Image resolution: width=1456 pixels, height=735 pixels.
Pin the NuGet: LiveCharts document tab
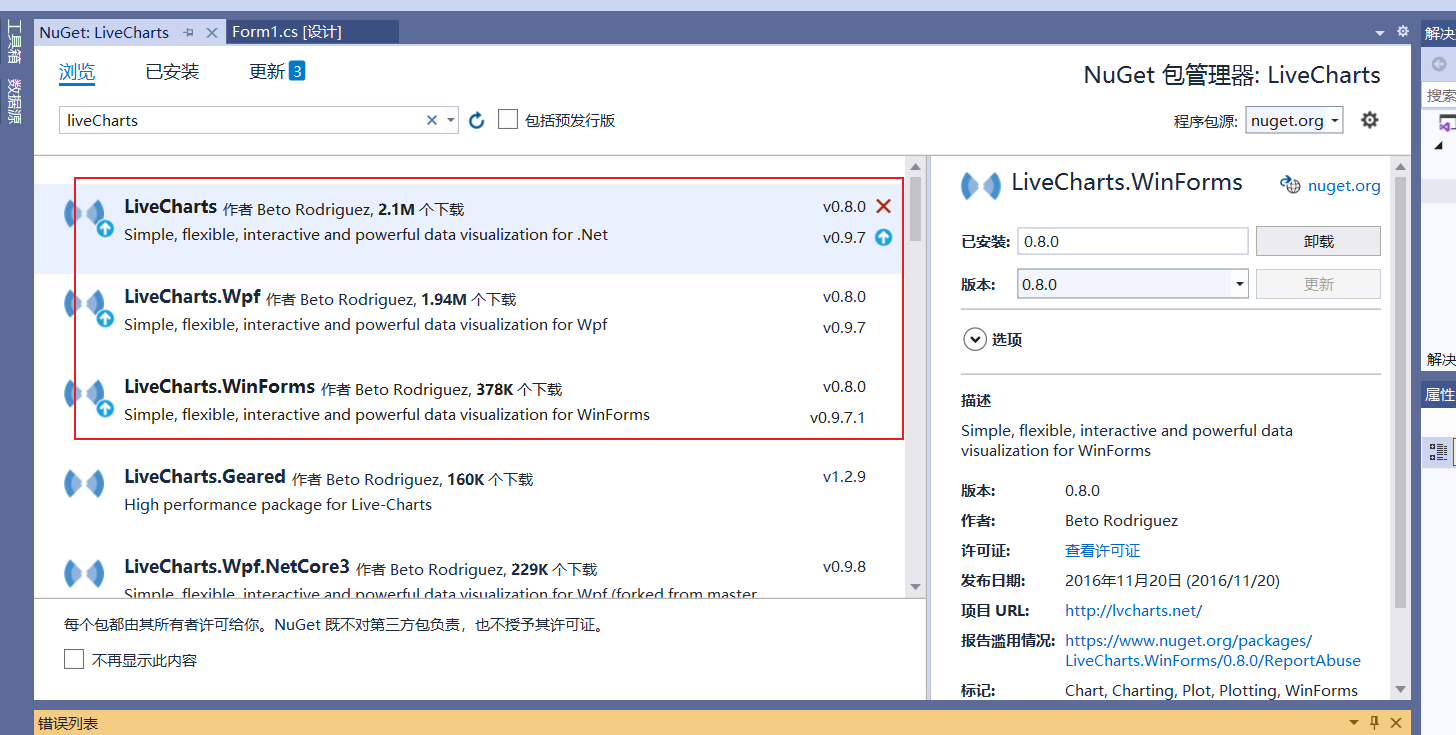(189, 32)
